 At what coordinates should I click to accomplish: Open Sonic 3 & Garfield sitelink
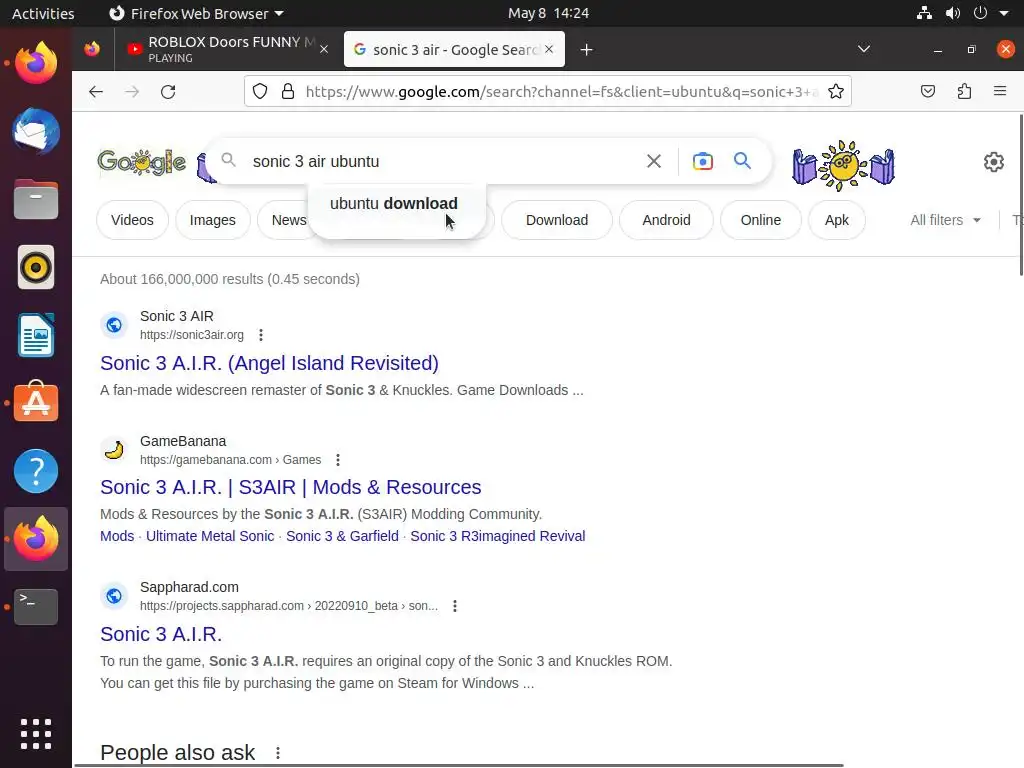coord(342,536)
